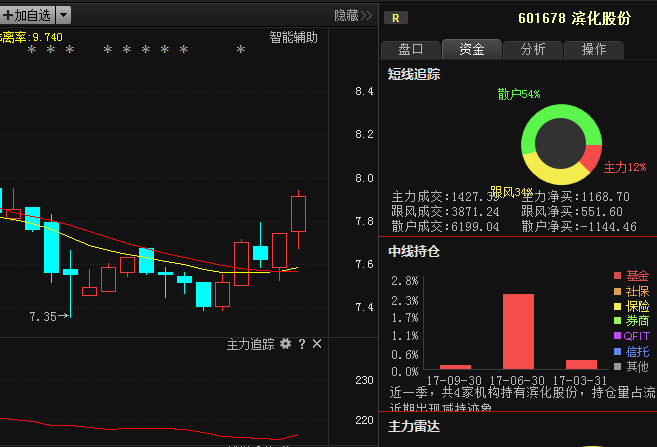The height and width of the screenshot is (447, 657).
Task: Select the 主力净买:1168.70 value
Action: pos(576,196)
